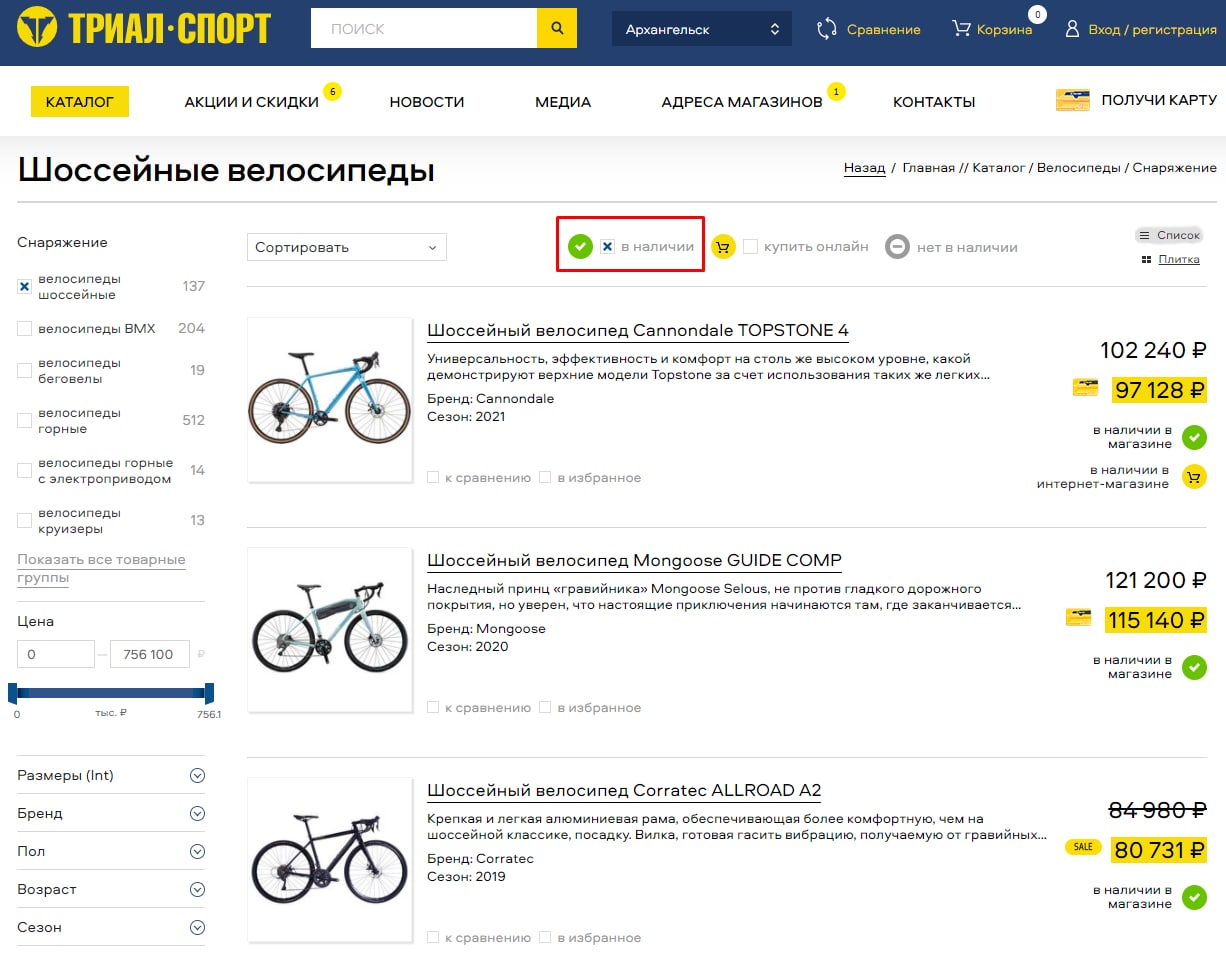Screen dimensions: 1226x956
Task: Expand the Сезон filter section
Action: (111, 927)
